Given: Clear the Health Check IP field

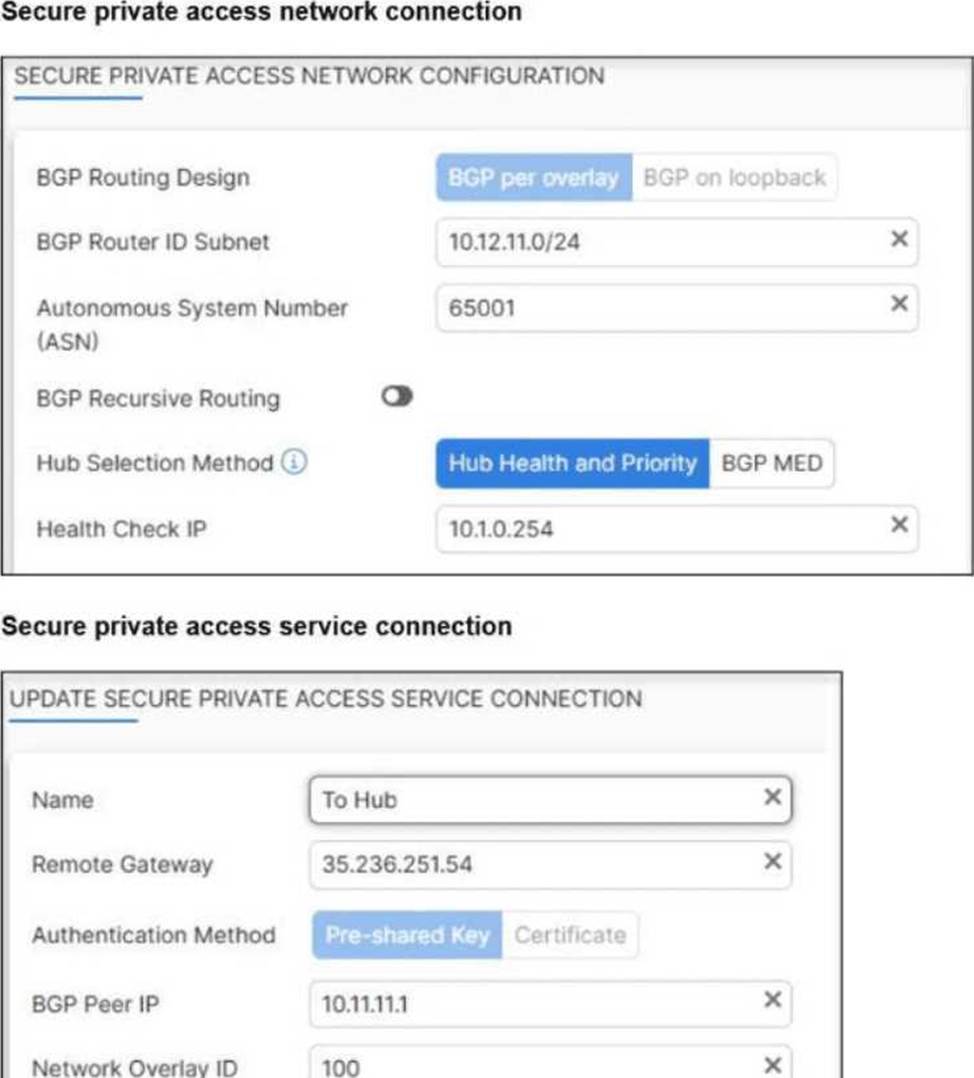Looking at the screenshot, I should pyautogui.click(x=899, y=525).
